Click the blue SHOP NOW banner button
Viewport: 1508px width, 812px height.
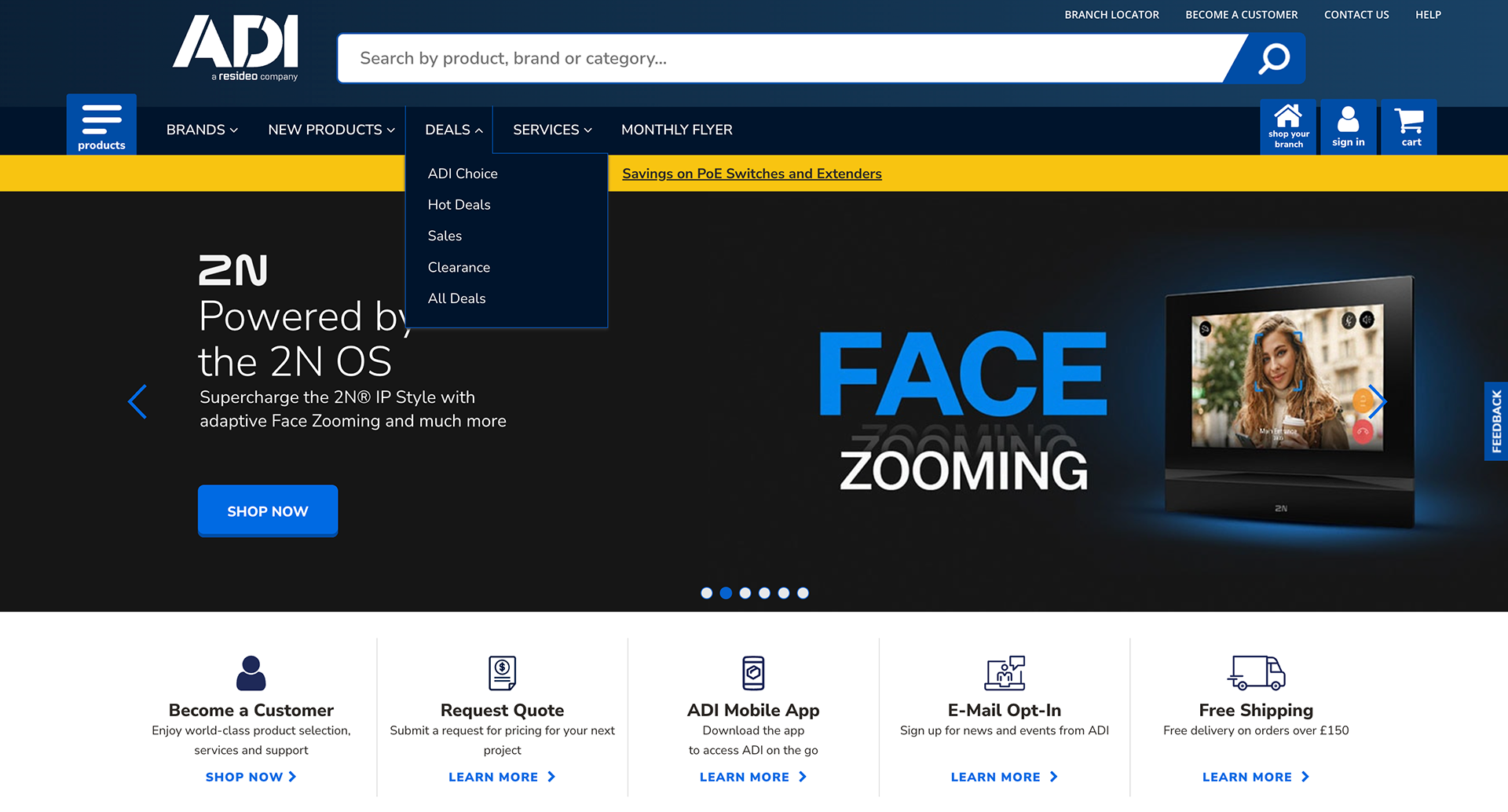[x=268, y=511]
